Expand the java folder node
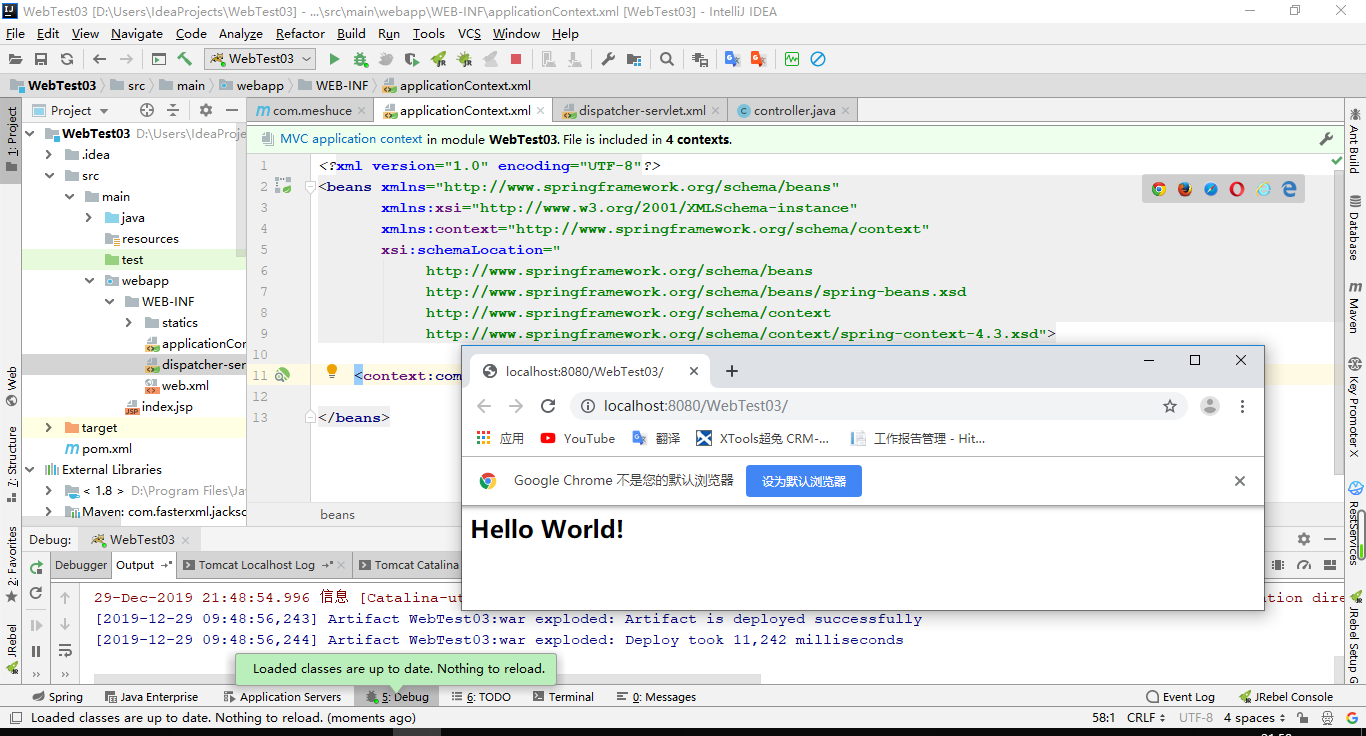 [x=89, y=217]
